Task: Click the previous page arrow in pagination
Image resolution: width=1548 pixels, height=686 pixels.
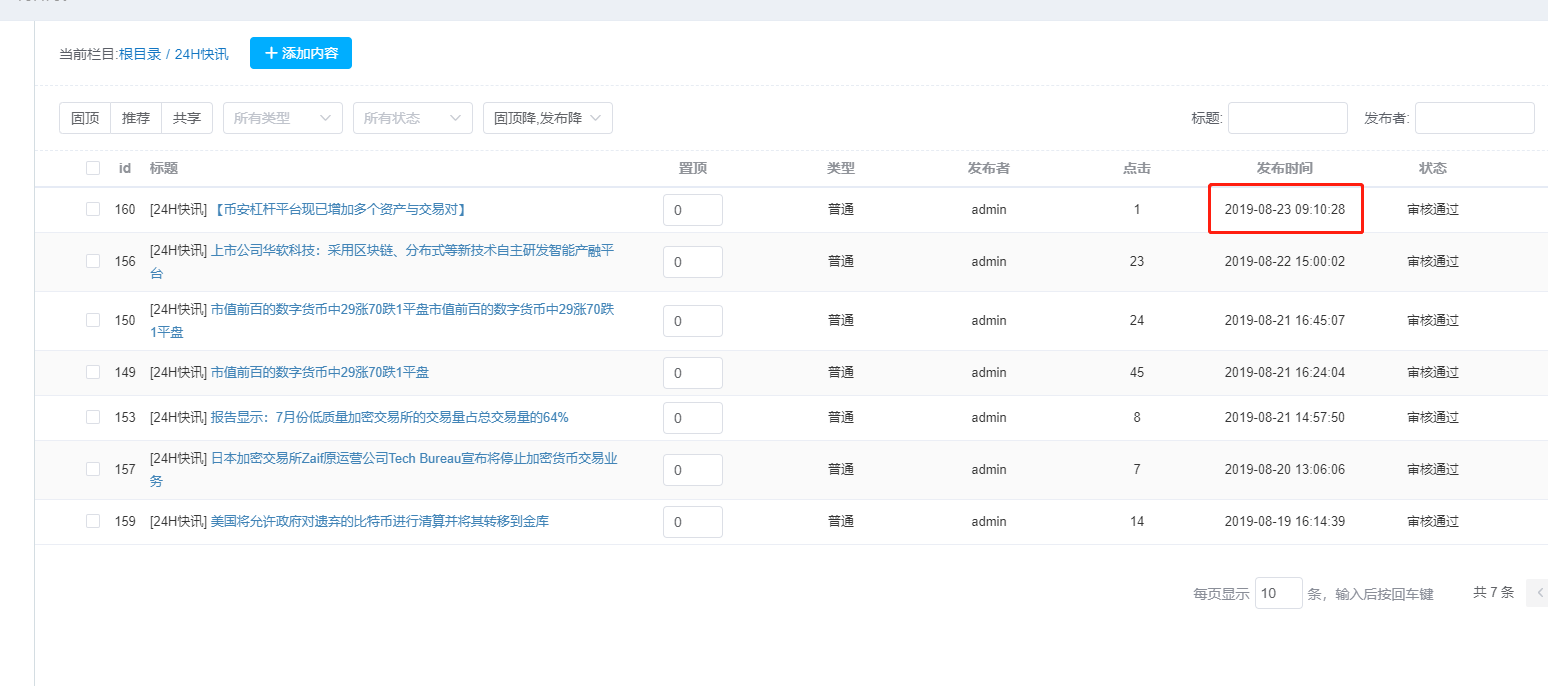Action: (1538, 593)
